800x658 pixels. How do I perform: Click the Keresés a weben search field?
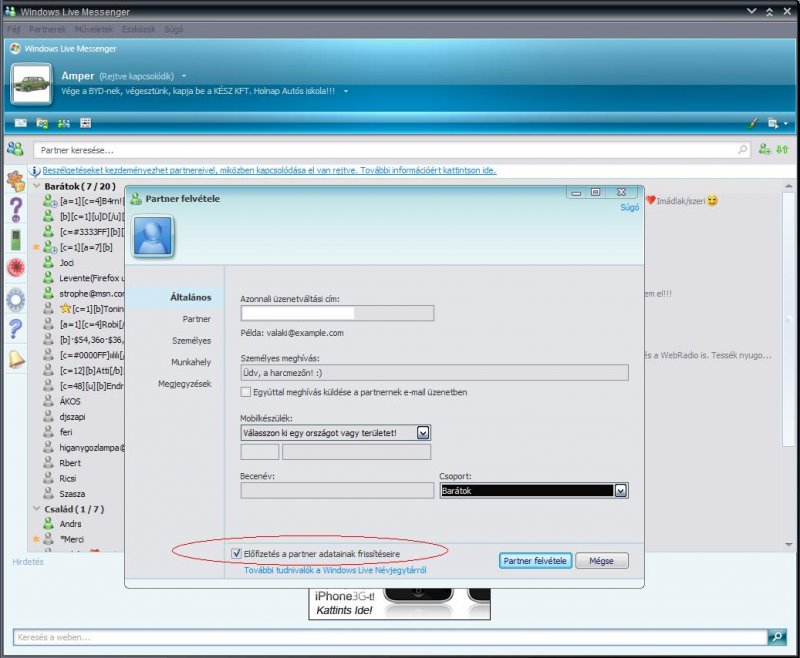(x=390, y=637)
